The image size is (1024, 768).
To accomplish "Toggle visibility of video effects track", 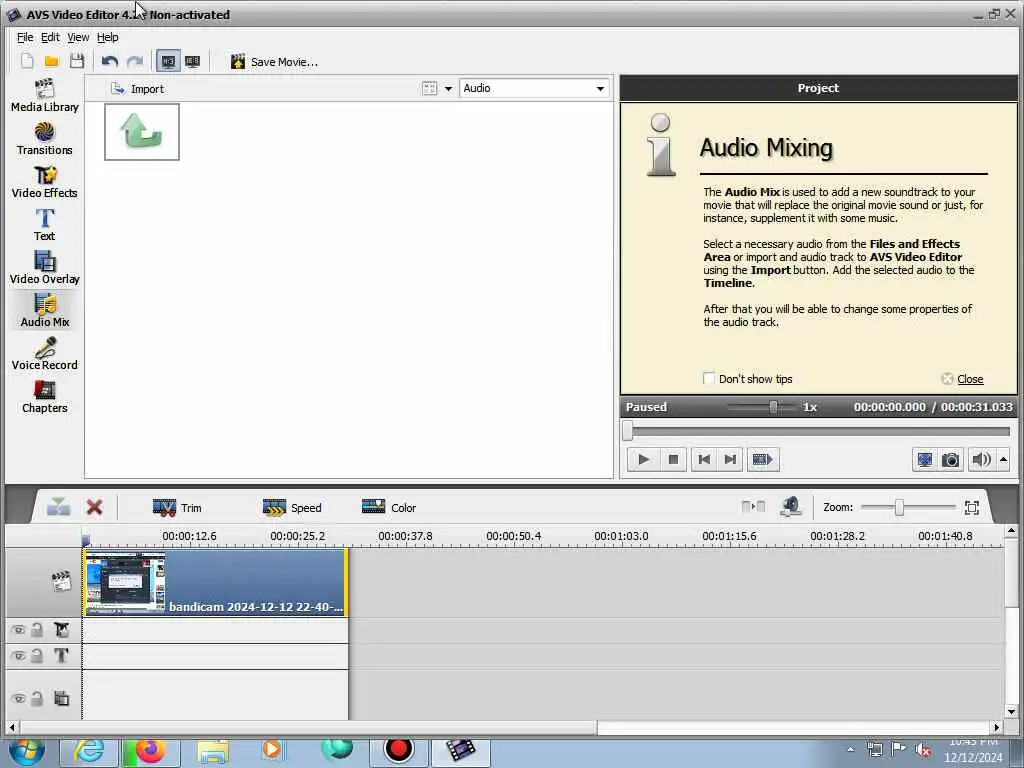I will click(x=18, y=630).
